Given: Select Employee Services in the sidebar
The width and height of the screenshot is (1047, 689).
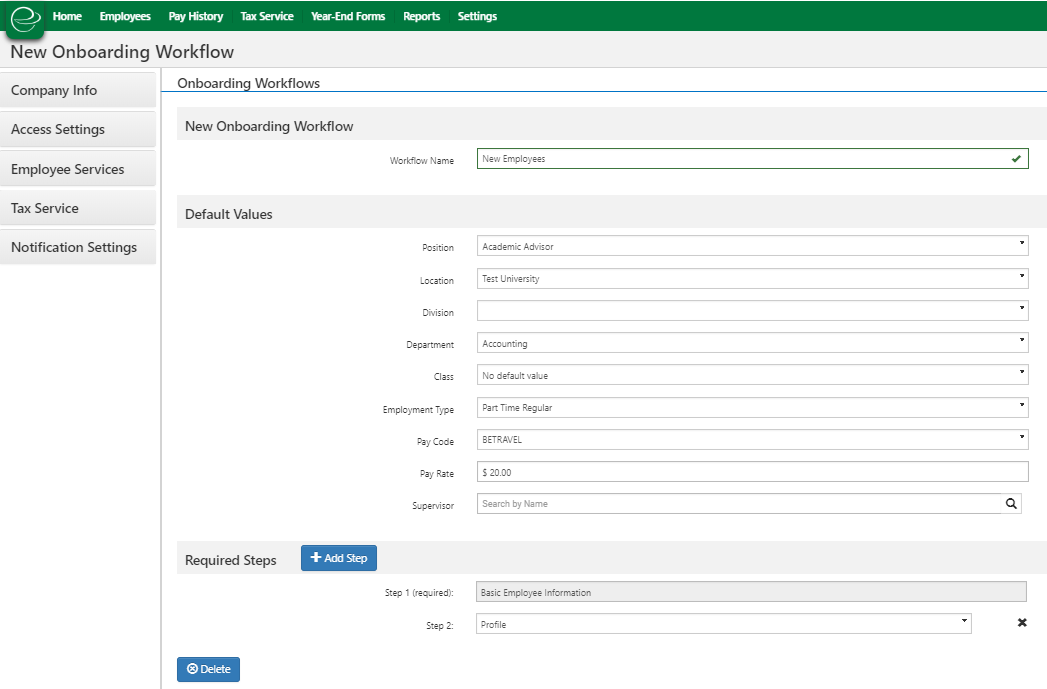Looking at the screenshot, I should point(78,169).
